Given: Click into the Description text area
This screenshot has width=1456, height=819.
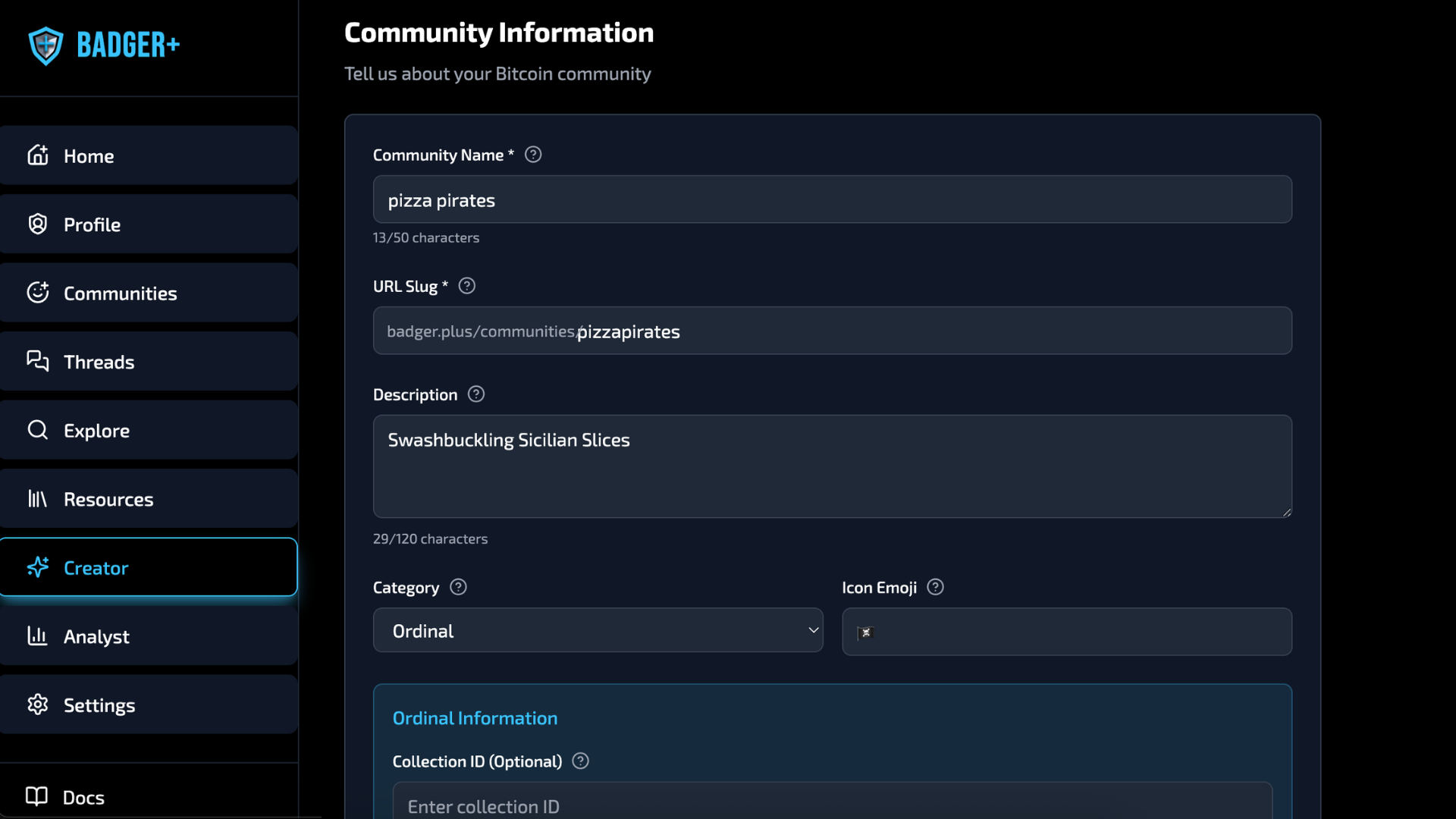Looking at the screenshot, I should point(832,466).
